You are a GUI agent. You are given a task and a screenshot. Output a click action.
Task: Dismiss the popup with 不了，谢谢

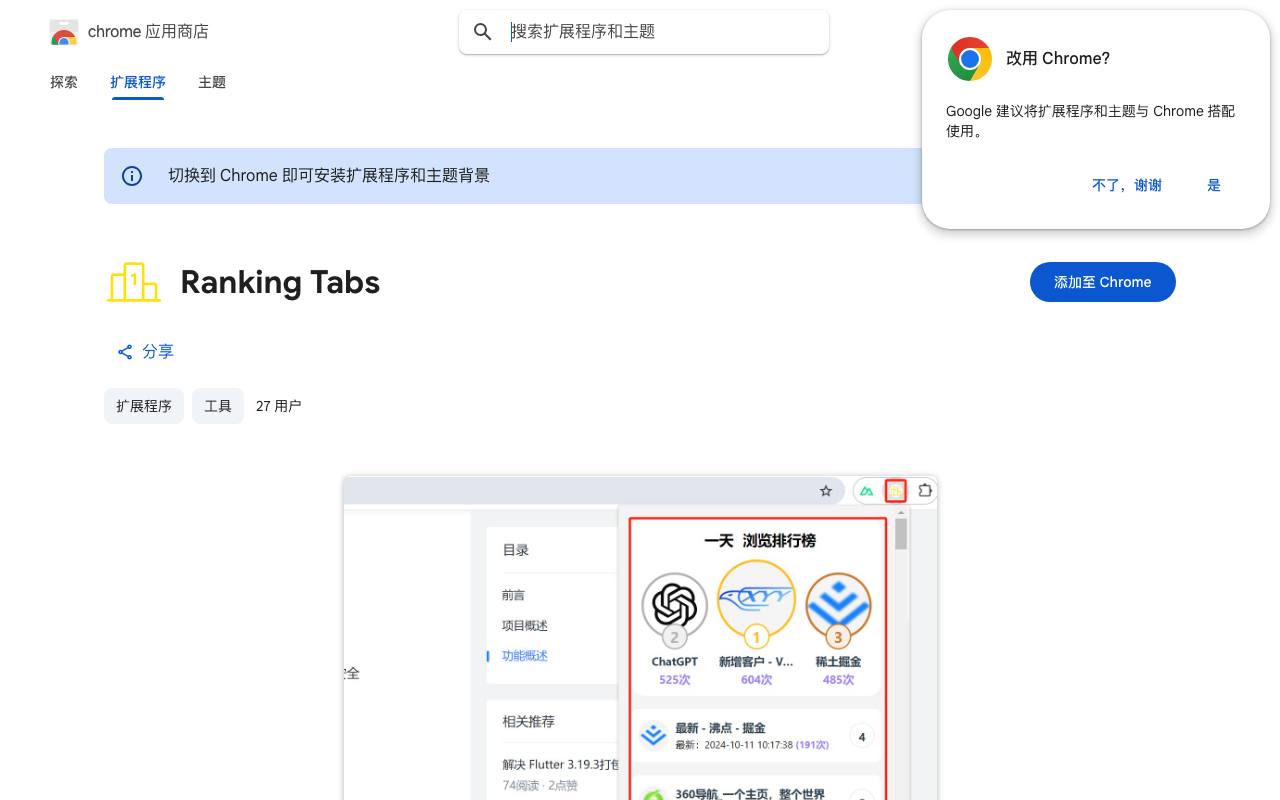[1127, 185]
